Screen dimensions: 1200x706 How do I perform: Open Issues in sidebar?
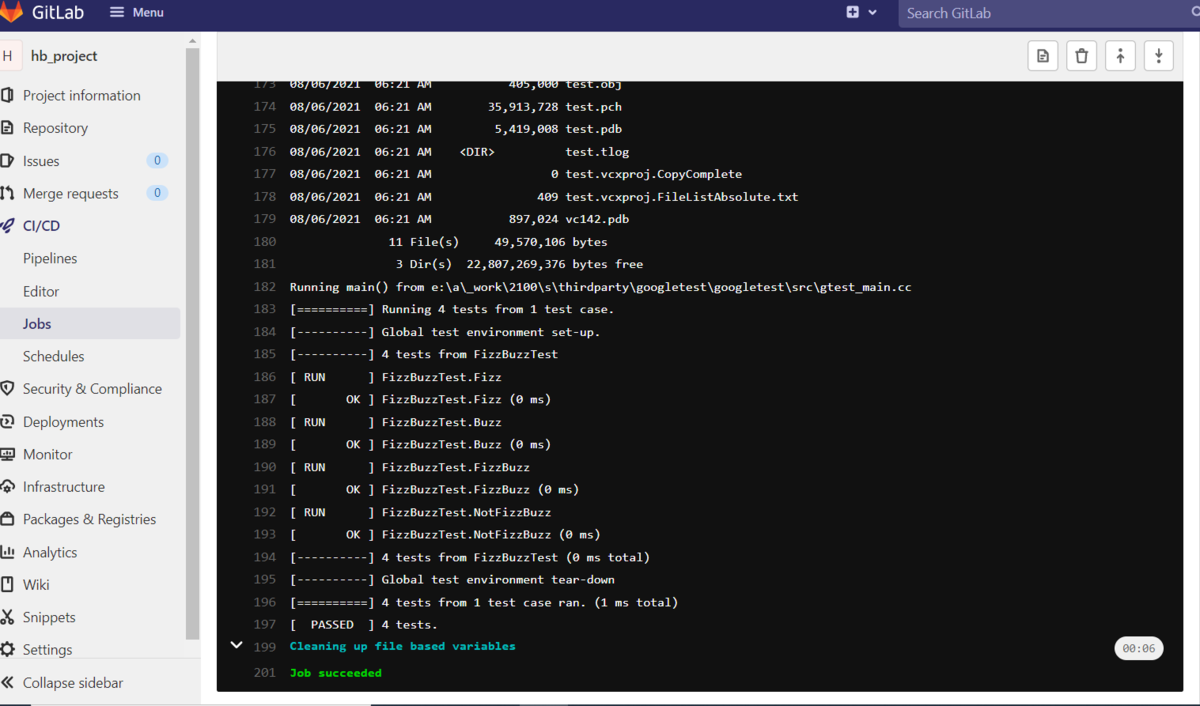click(x=41, y=161)
